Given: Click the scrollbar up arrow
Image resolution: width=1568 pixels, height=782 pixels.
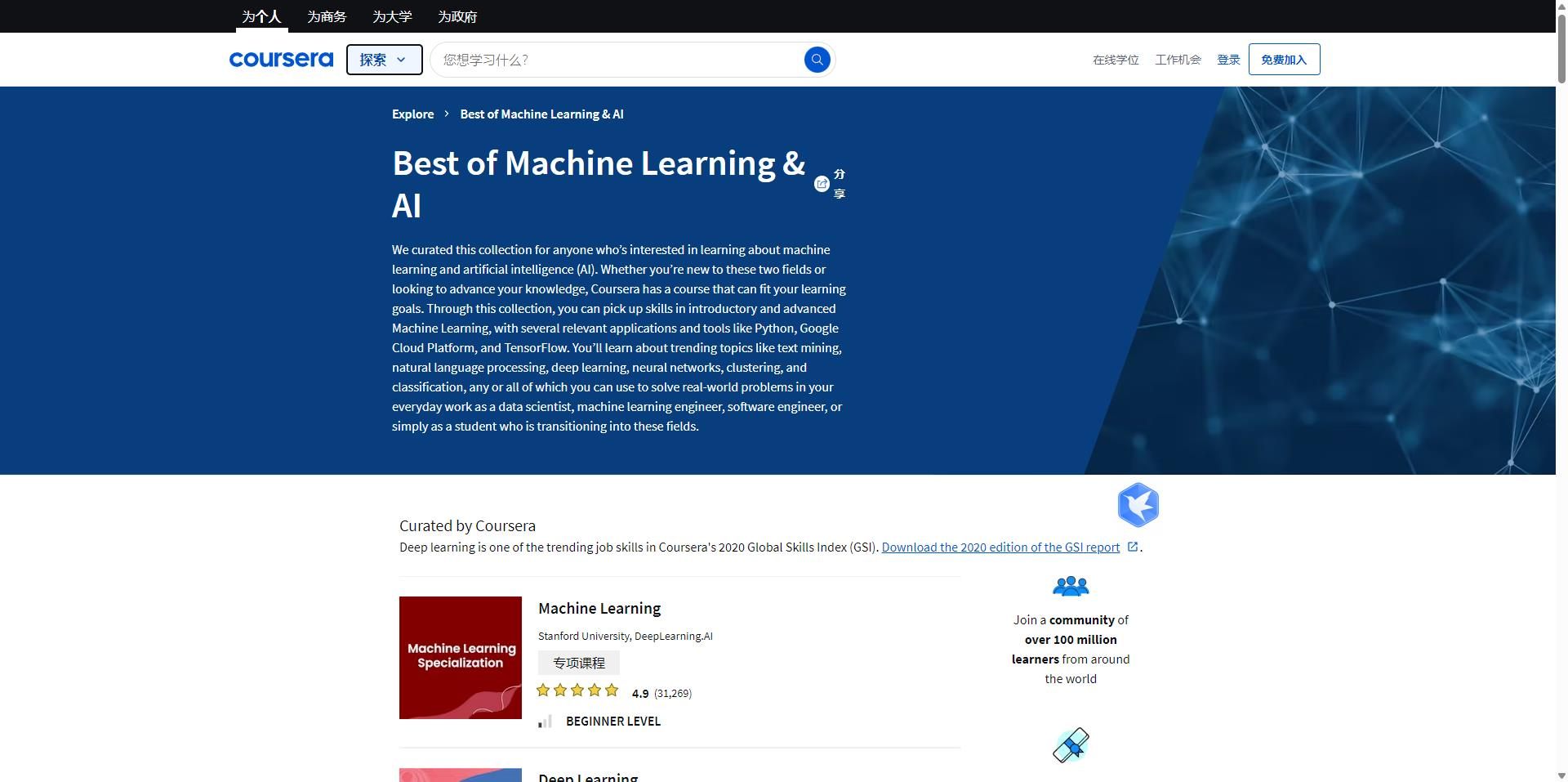Looking at the screenshot, I should (x=1561, y=6).
